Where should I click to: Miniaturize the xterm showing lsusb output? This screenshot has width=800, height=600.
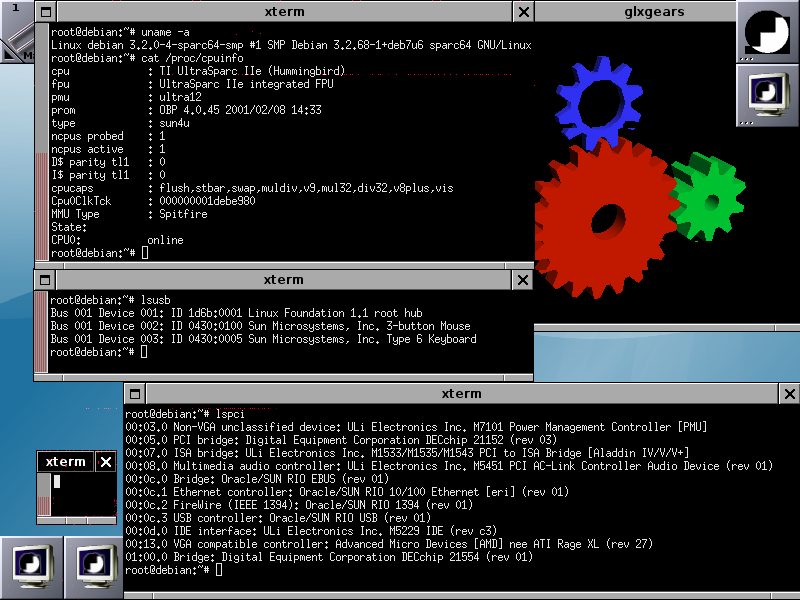45,280
